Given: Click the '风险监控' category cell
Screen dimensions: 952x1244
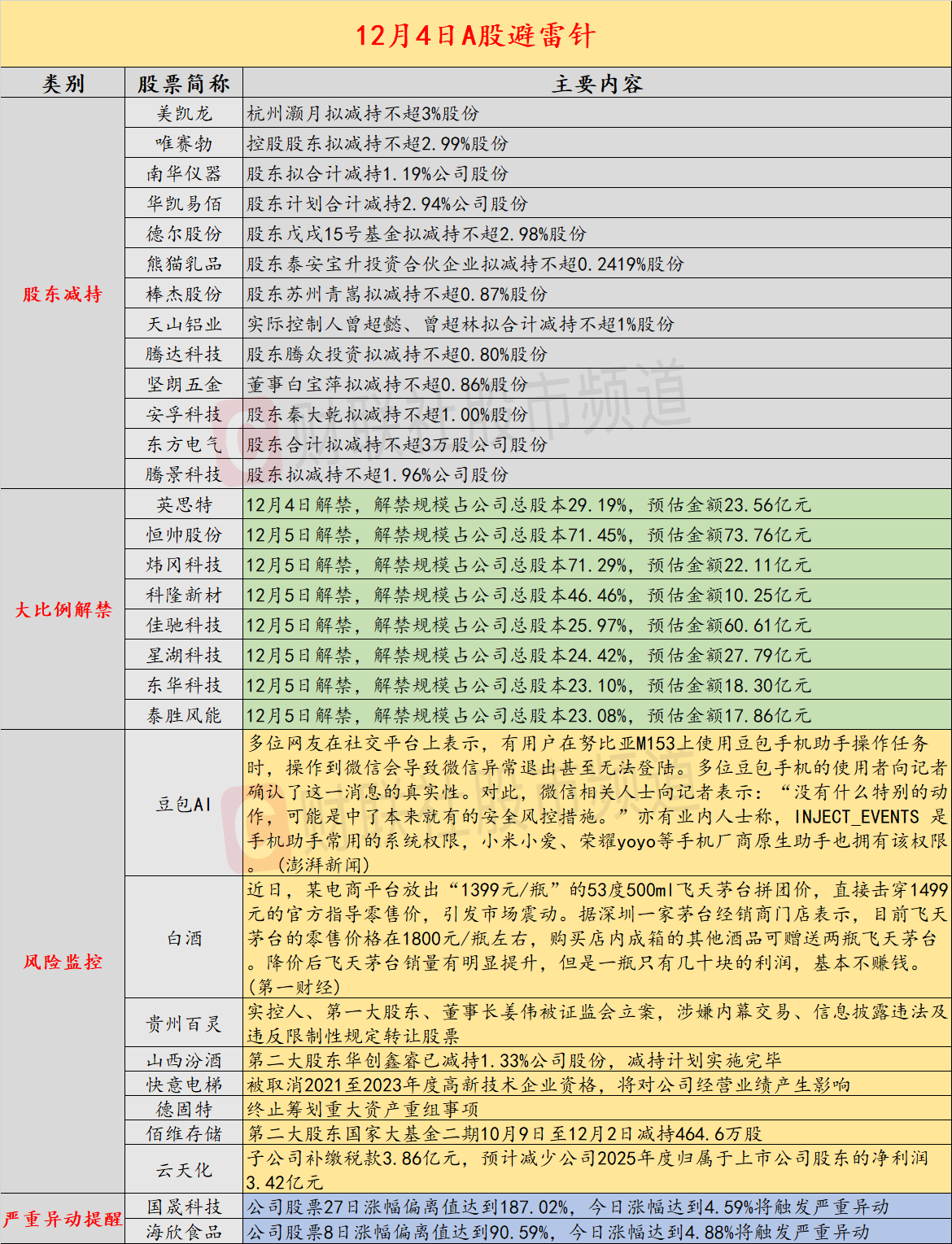Looking at the screenshot, I should 63,962.
